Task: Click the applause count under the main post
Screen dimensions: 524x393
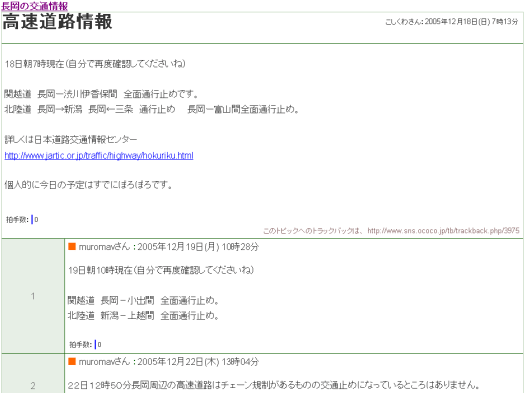Action: point(22,220)
